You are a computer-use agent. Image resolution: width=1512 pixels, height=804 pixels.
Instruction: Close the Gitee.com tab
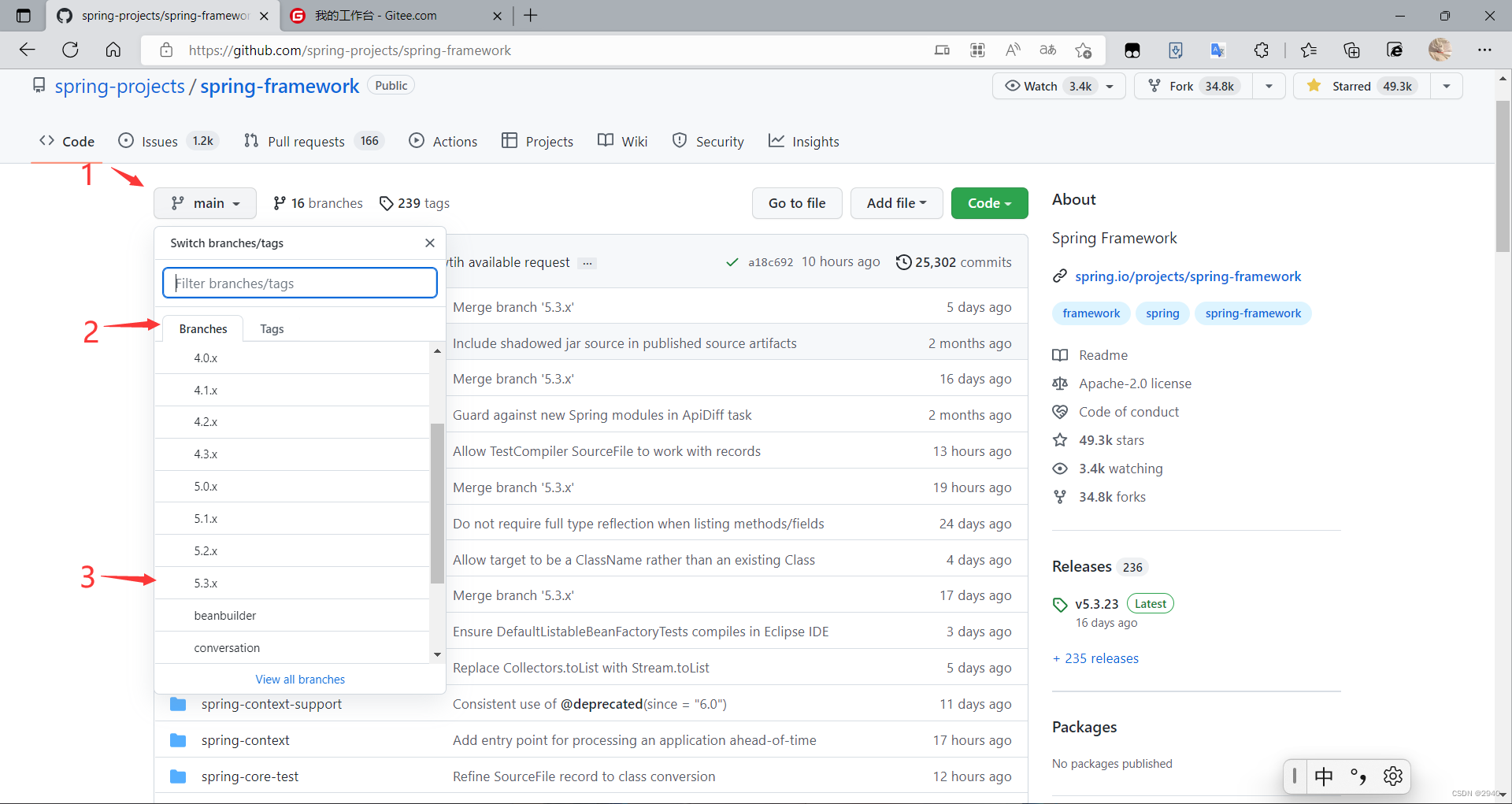click(498, 16)
